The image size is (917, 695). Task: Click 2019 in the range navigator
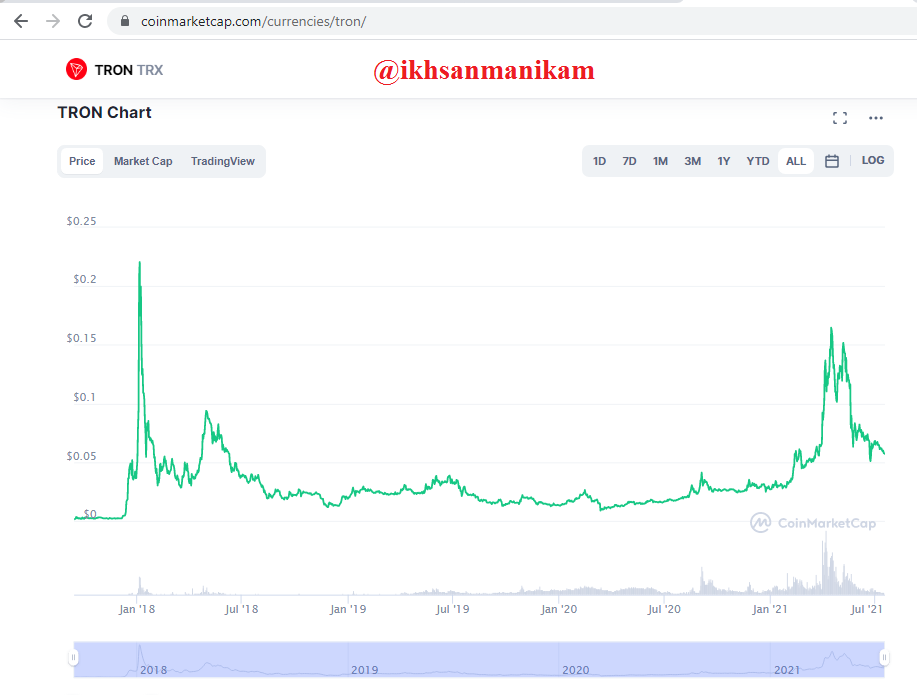click(x=364, y=670)
